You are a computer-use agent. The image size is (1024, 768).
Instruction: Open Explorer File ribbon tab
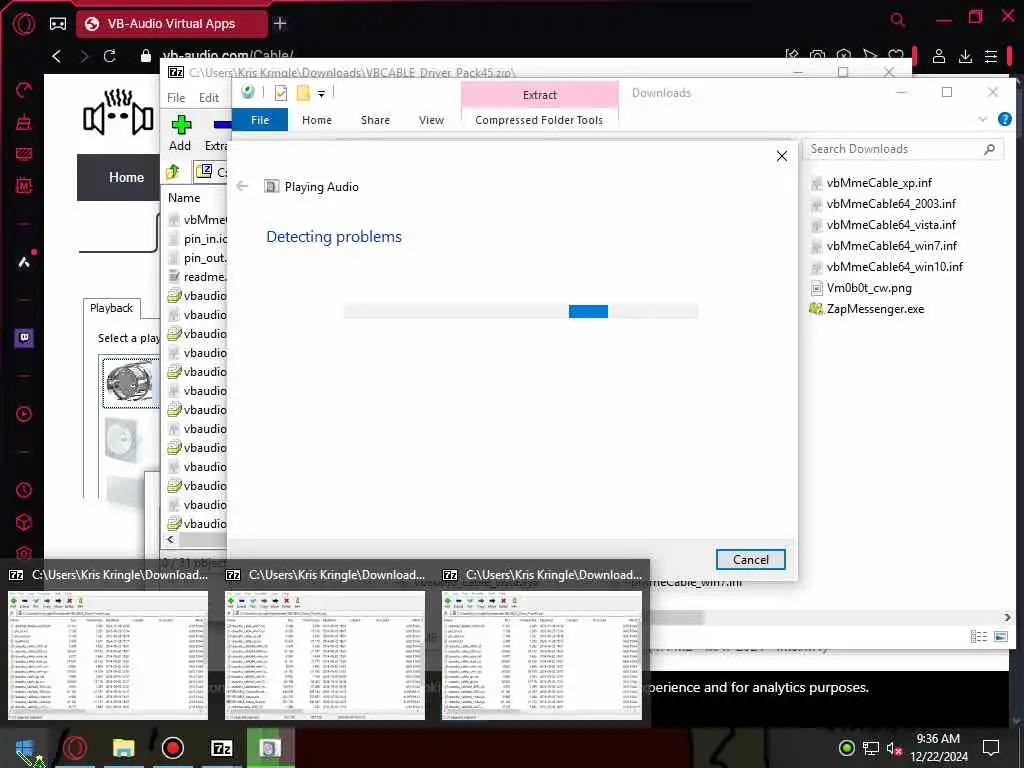click(x=260, y=120)
